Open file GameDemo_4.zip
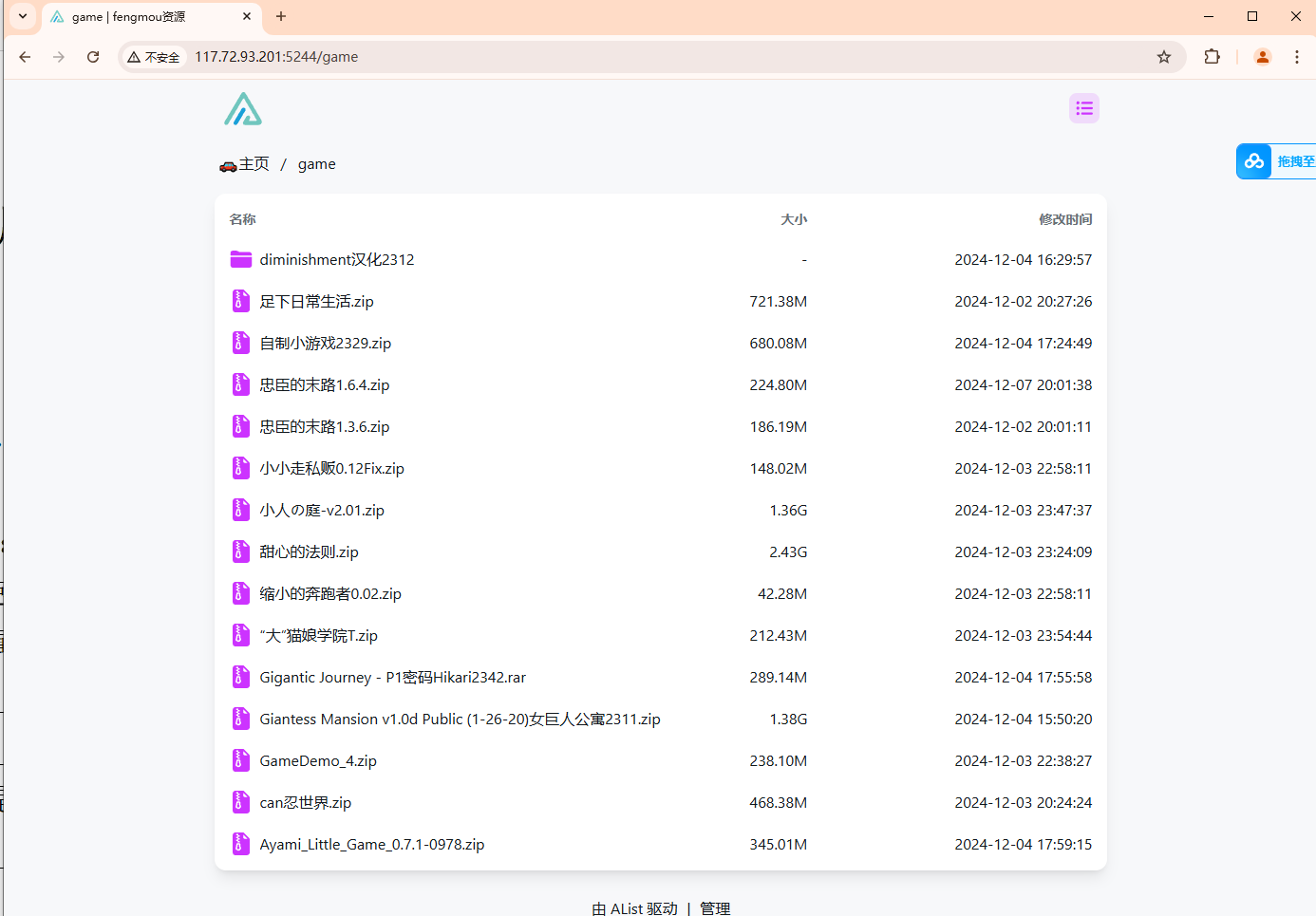Screen dimensions: 1316x916 click(x=318, y=760)
